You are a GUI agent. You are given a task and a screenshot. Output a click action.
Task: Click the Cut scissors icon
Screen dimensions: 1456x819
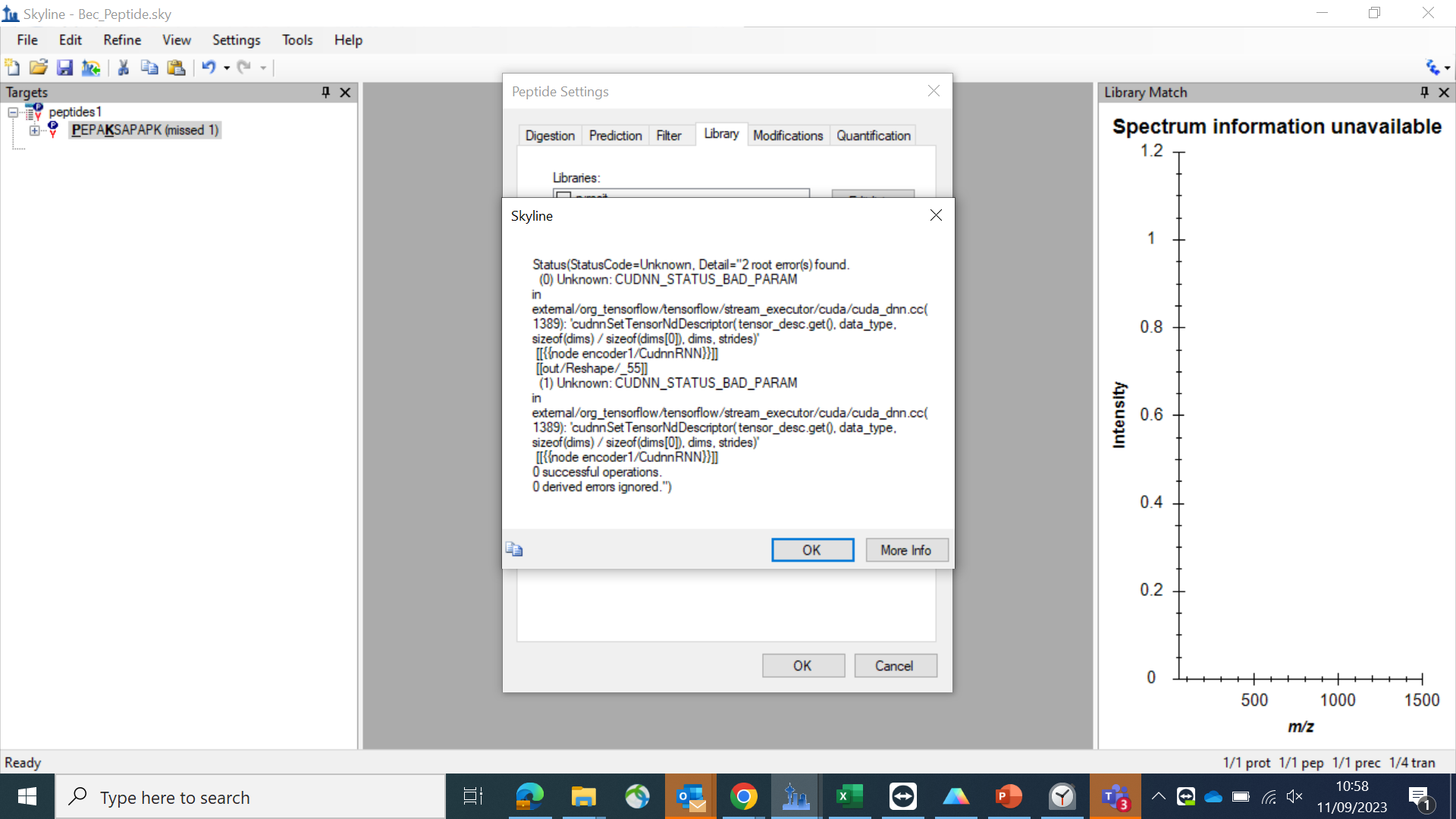[x=123, y=67]
